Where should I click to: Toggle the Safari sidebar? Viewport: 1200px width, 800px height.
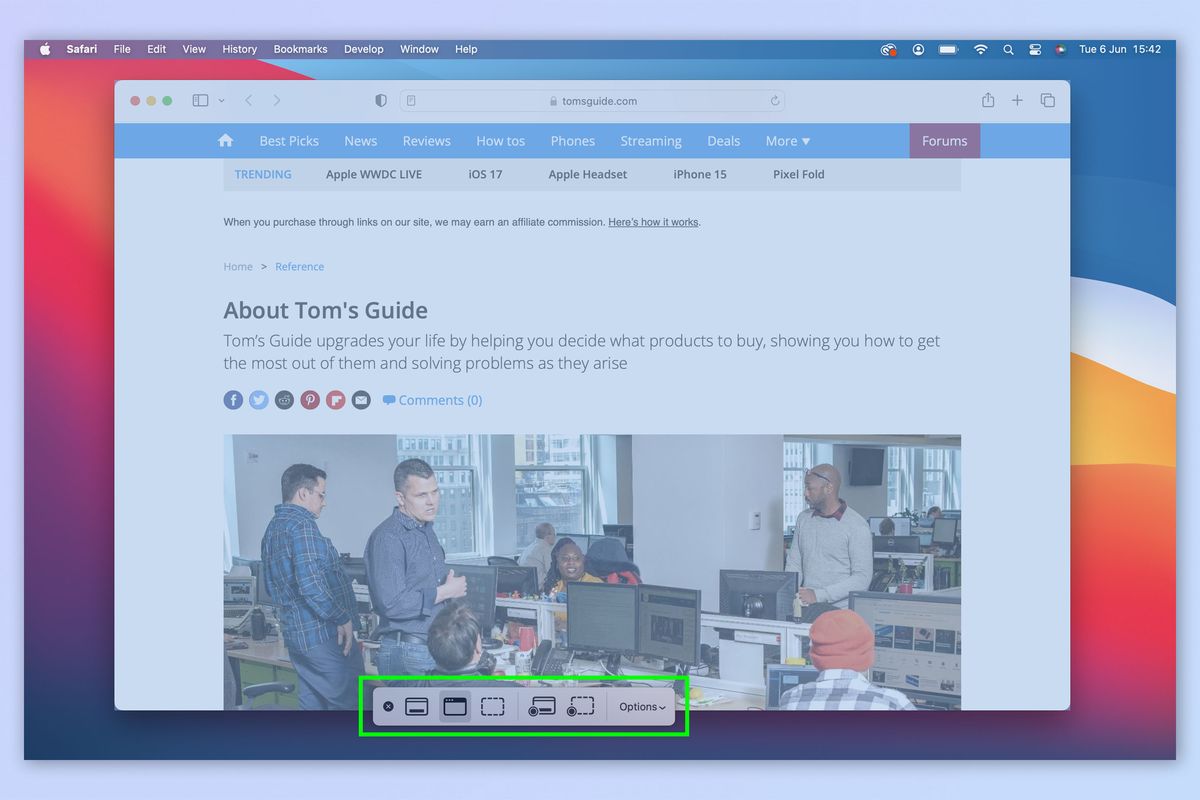(199, 100)
